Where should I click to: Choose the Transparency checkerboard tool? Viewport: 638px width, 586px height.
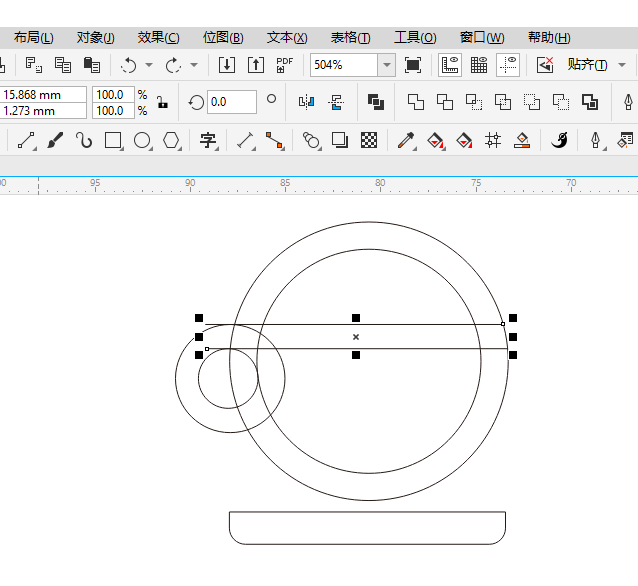369,140
